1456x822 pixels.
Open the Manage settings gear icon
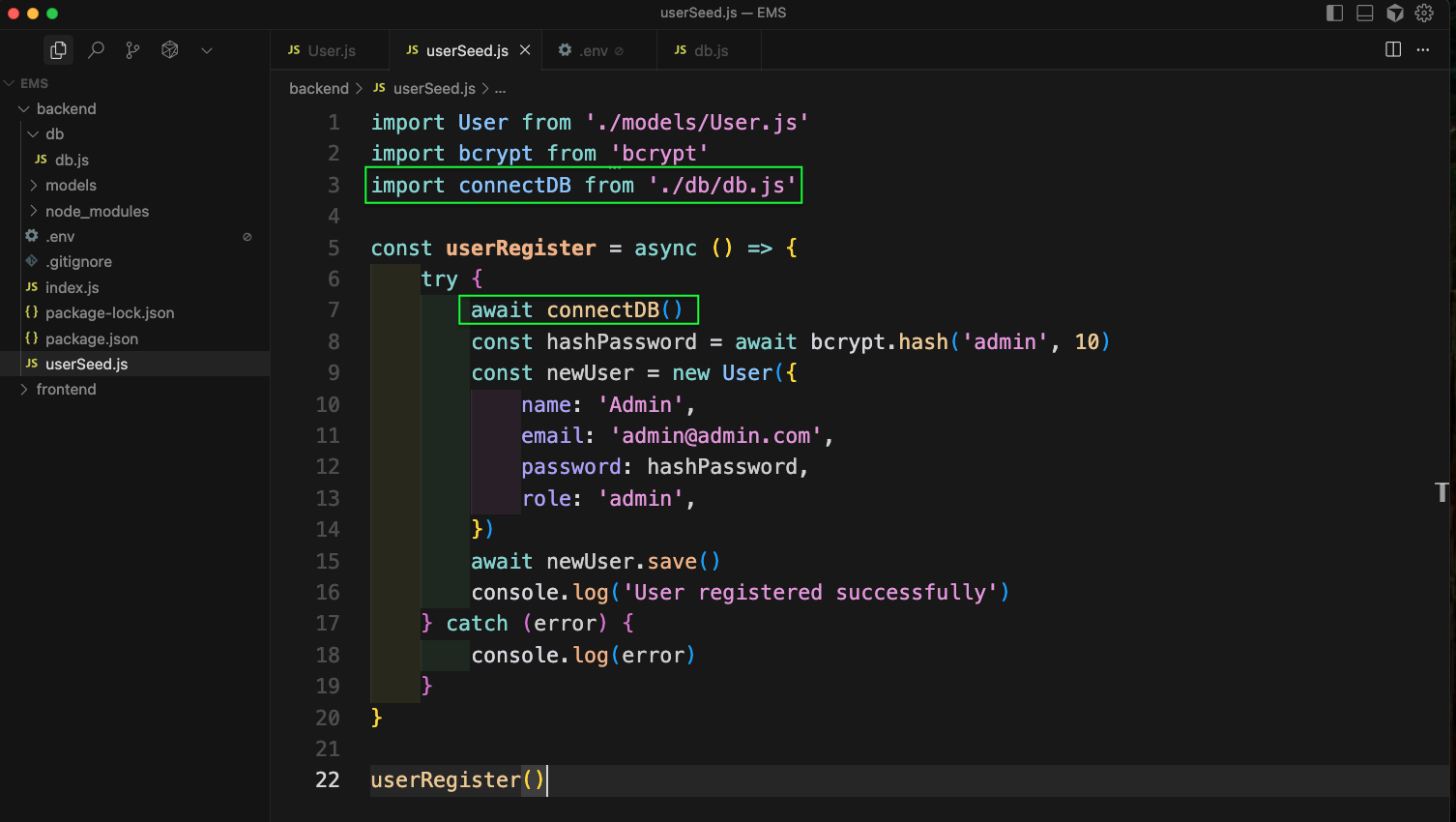click(x=1424, y=13)
